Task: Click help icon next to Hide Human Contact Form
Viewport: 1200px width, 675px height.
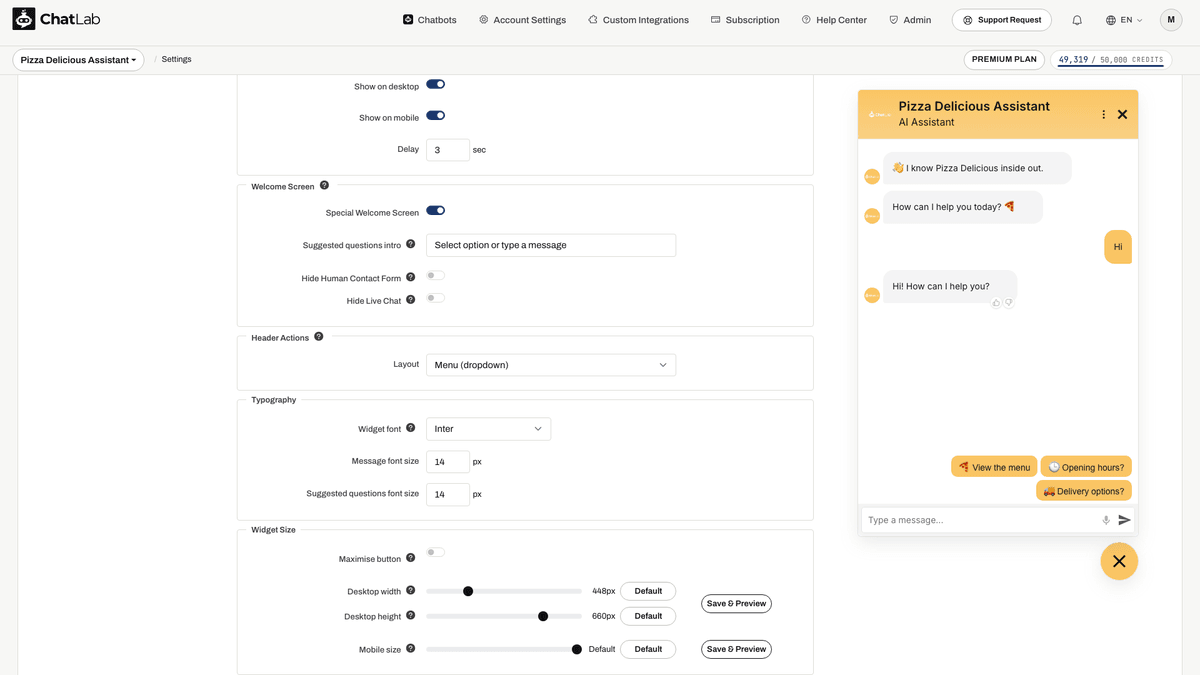Action: [411, 277]
